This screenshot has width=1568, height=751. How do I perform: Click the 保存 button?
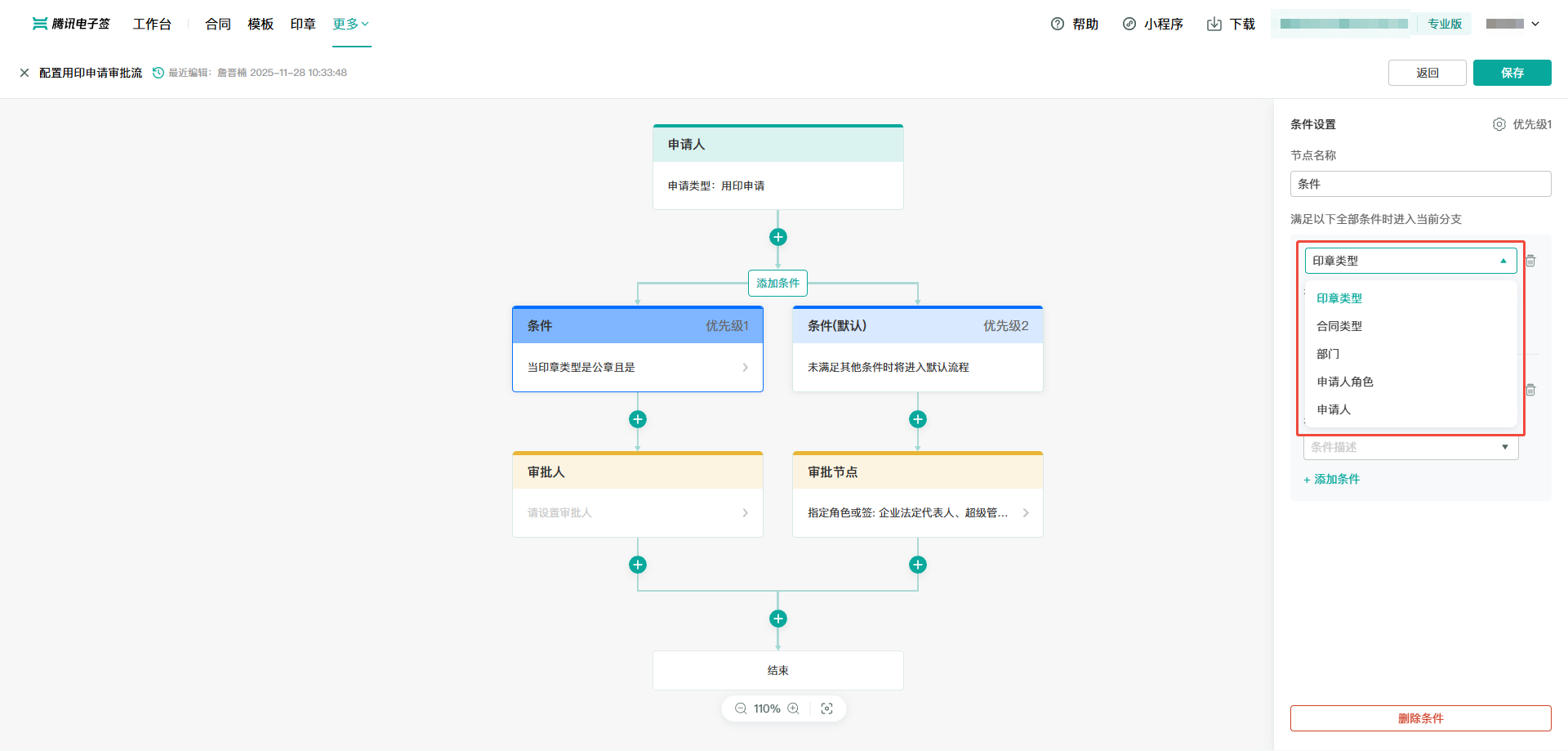click(x=1512, y=73)
